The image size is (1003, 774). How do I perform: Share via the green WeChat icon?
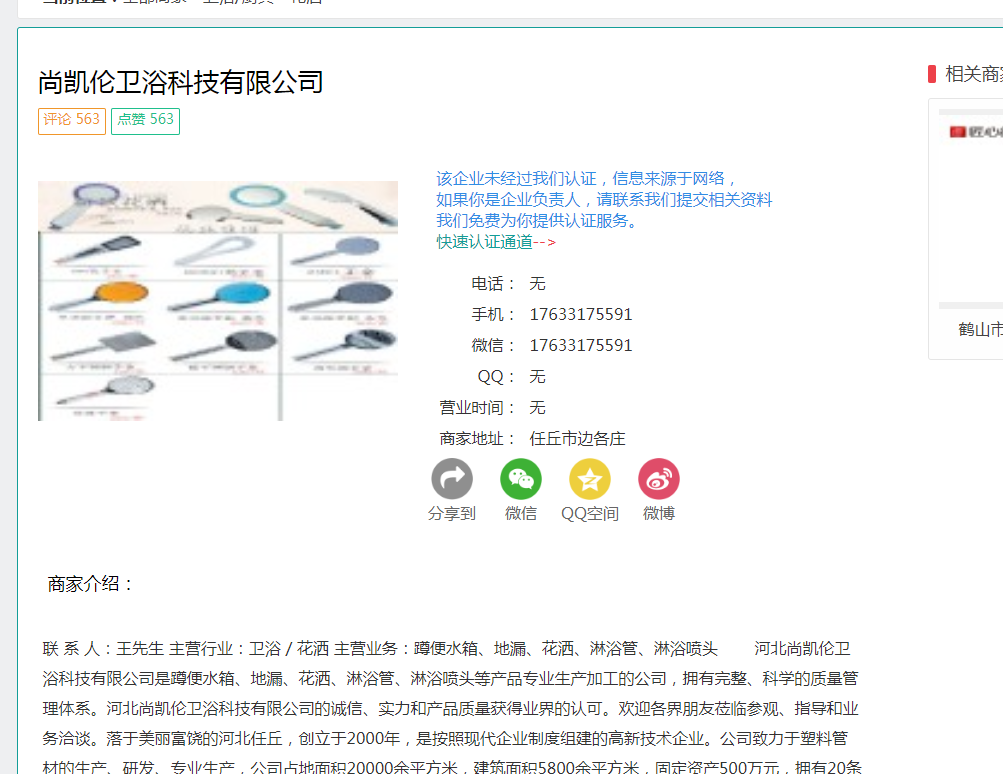click(521, 478)
